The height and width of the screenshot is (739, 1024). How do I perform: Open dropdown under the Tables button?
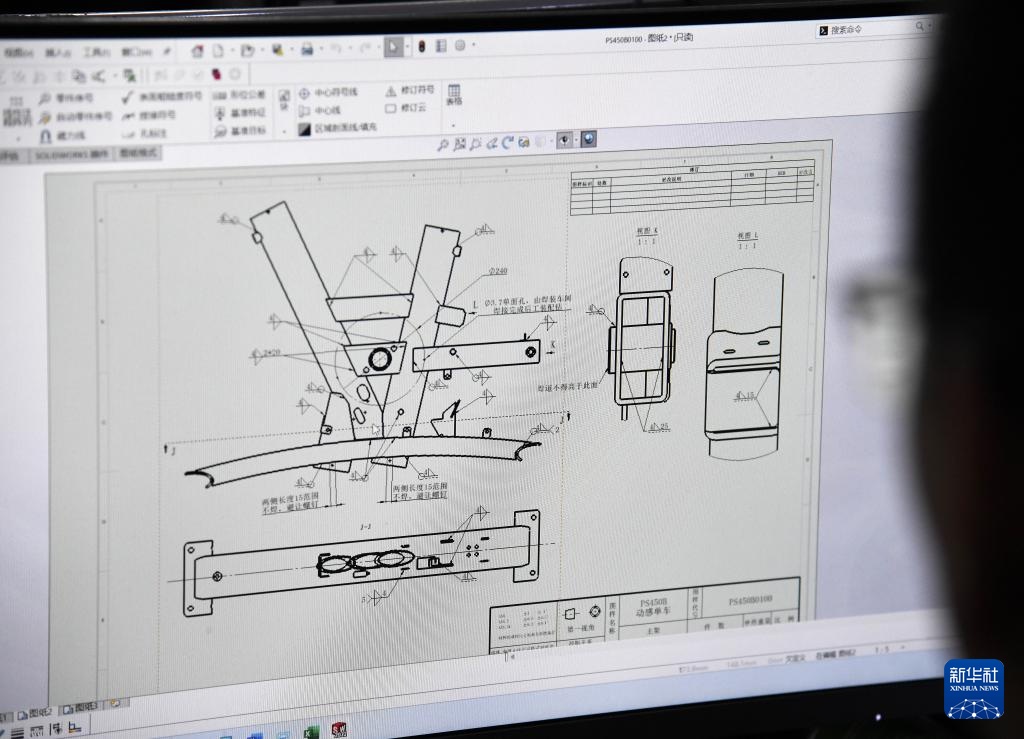[453, 125]
